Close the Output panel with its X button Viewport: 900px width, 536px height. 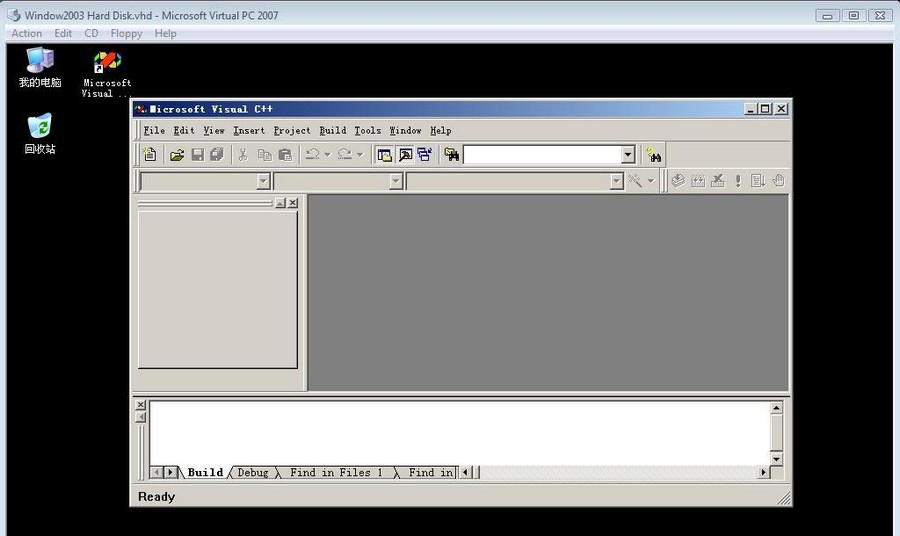(x=141, y=405)
